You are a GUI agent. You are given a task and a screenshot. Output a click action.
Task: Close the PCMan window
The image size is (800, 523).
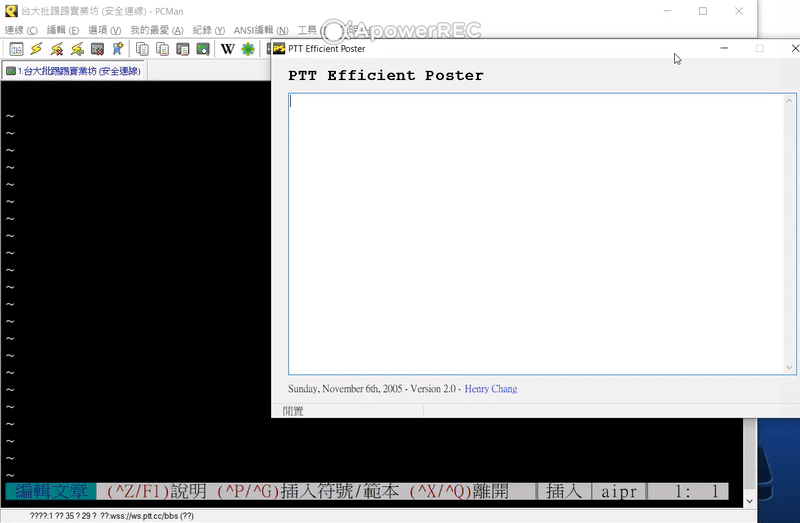[739, 11]
